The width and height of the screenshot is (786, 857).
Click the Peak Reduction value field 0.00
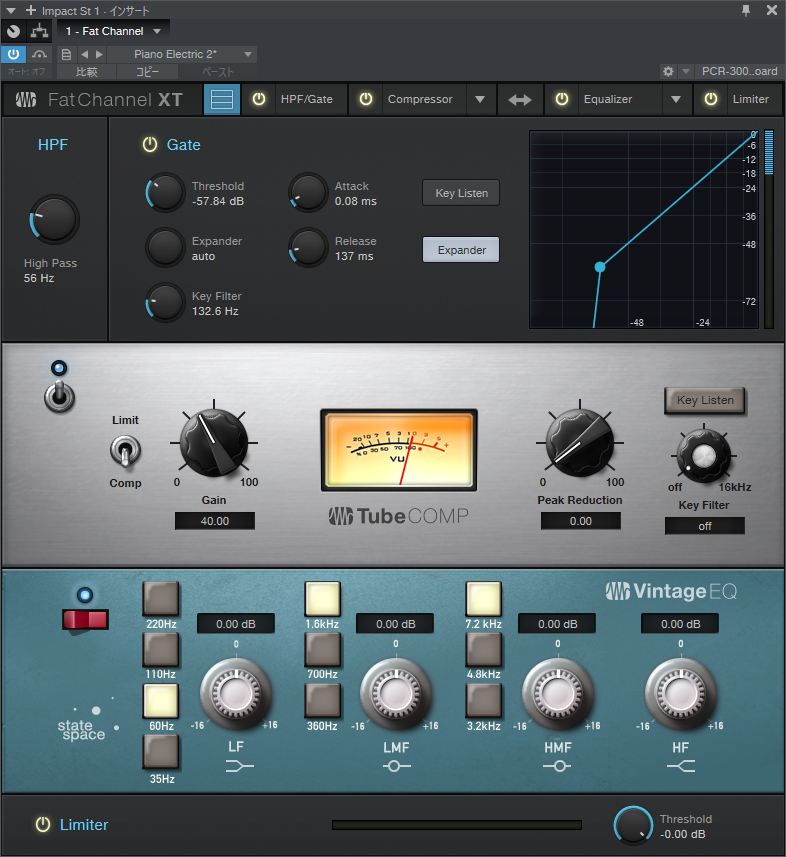pyautogui.click(x=580, y=521)
